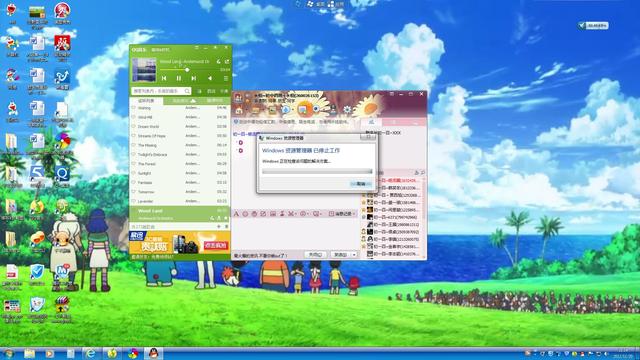Expand the screenshot options dropdown arrow
Image resolution: width=640 pixels, height=360 pixels.
pos(295,214)
